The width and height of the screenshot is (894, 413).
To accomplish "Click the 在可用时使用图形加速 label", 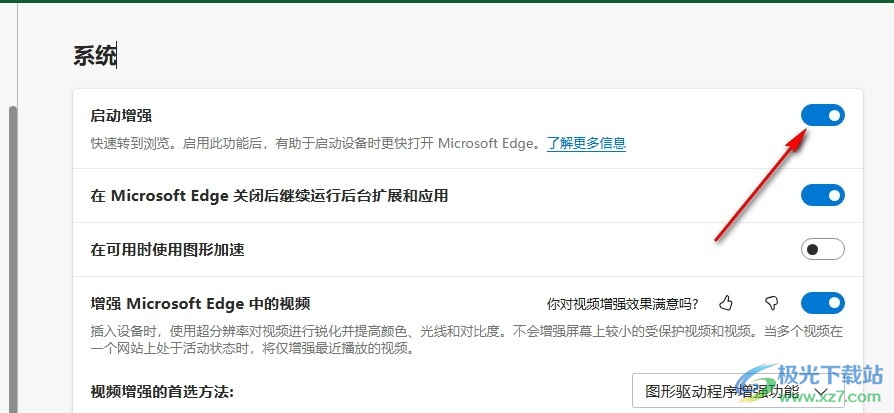I will tap(167, 250).
